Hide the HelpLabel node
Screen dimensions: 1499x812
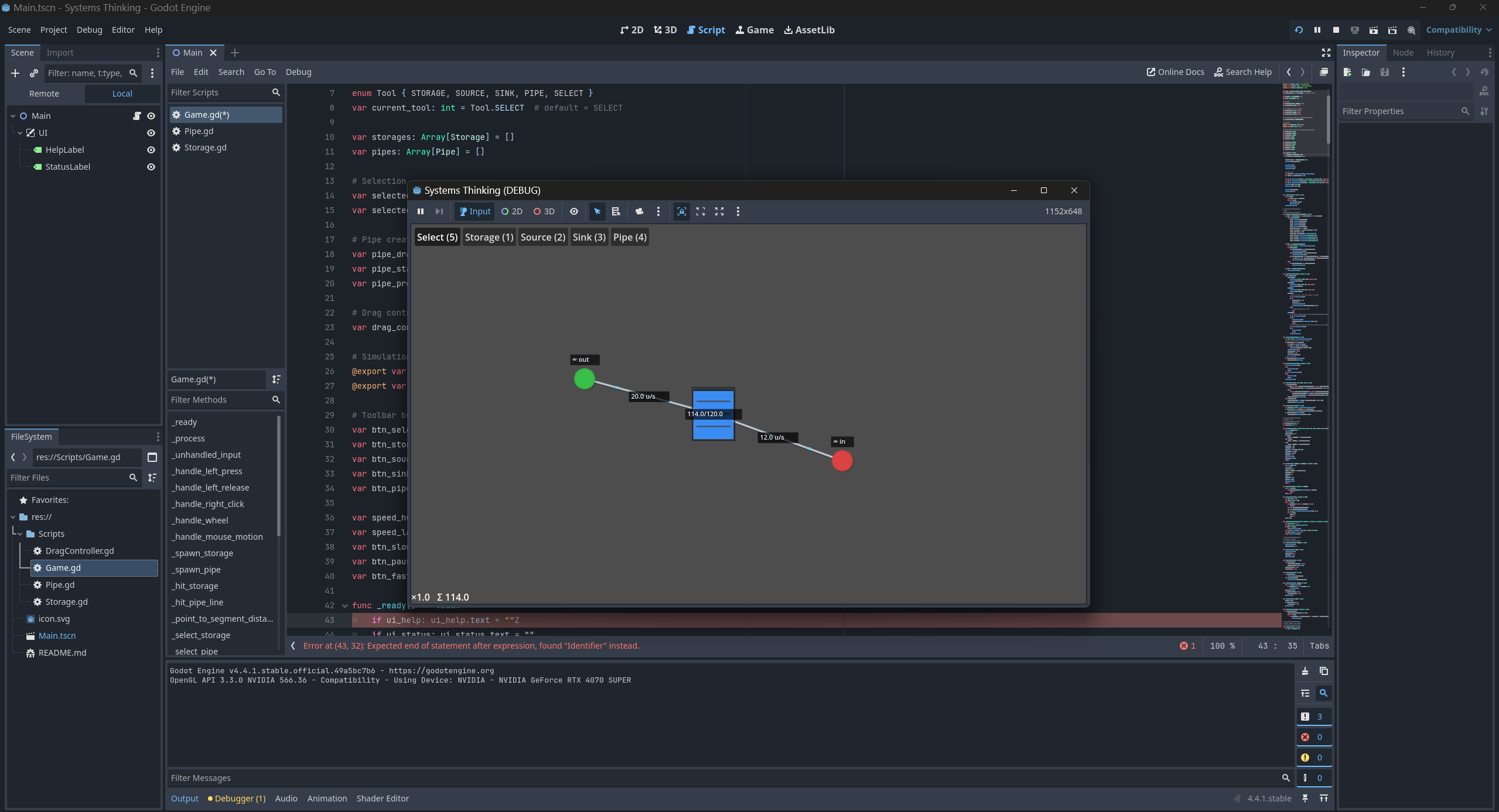(151, 150)
